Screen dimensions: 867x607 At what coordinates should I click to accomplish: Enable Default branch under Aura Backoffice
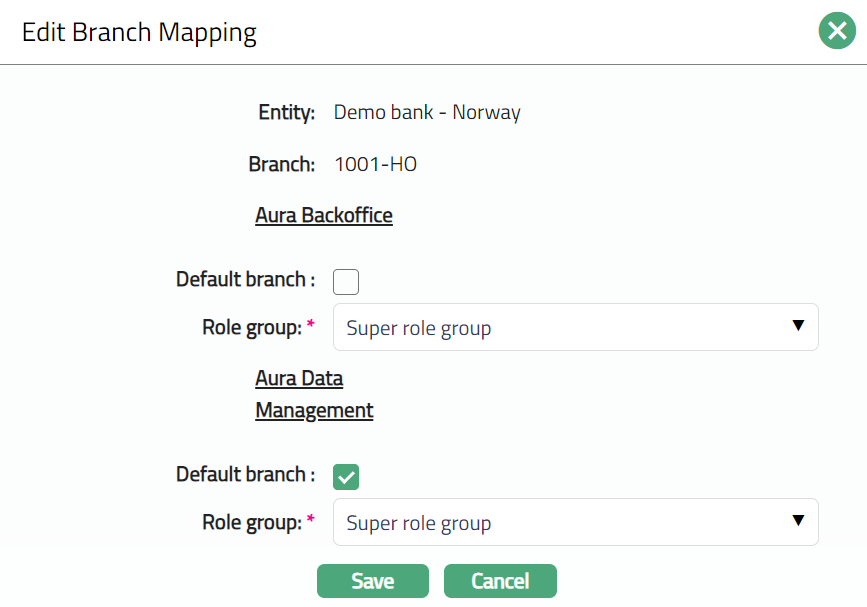[x=346, y=282]
